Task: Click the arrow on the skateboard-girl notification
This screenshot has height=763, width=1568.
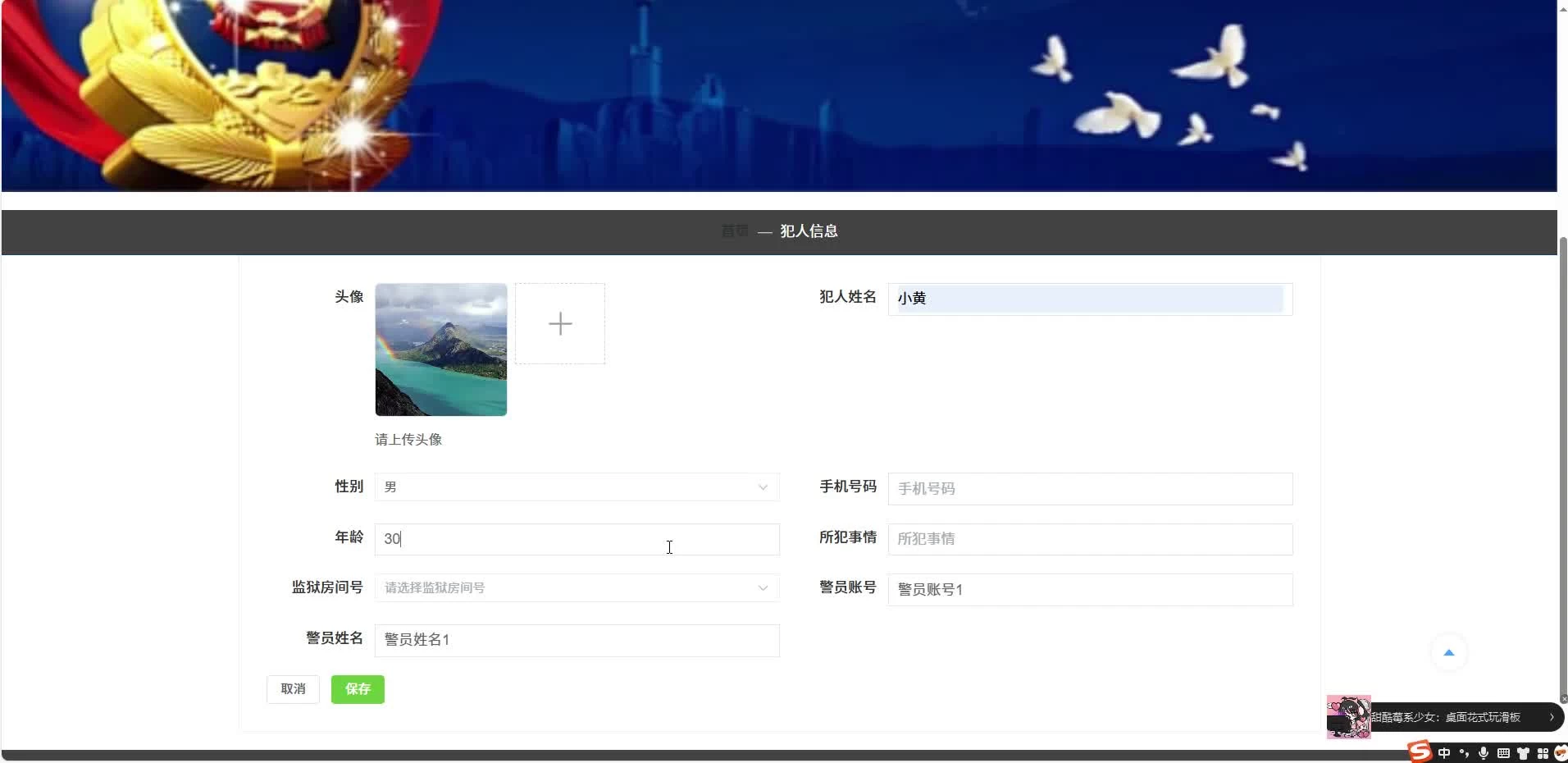Action: point(1552,717)
